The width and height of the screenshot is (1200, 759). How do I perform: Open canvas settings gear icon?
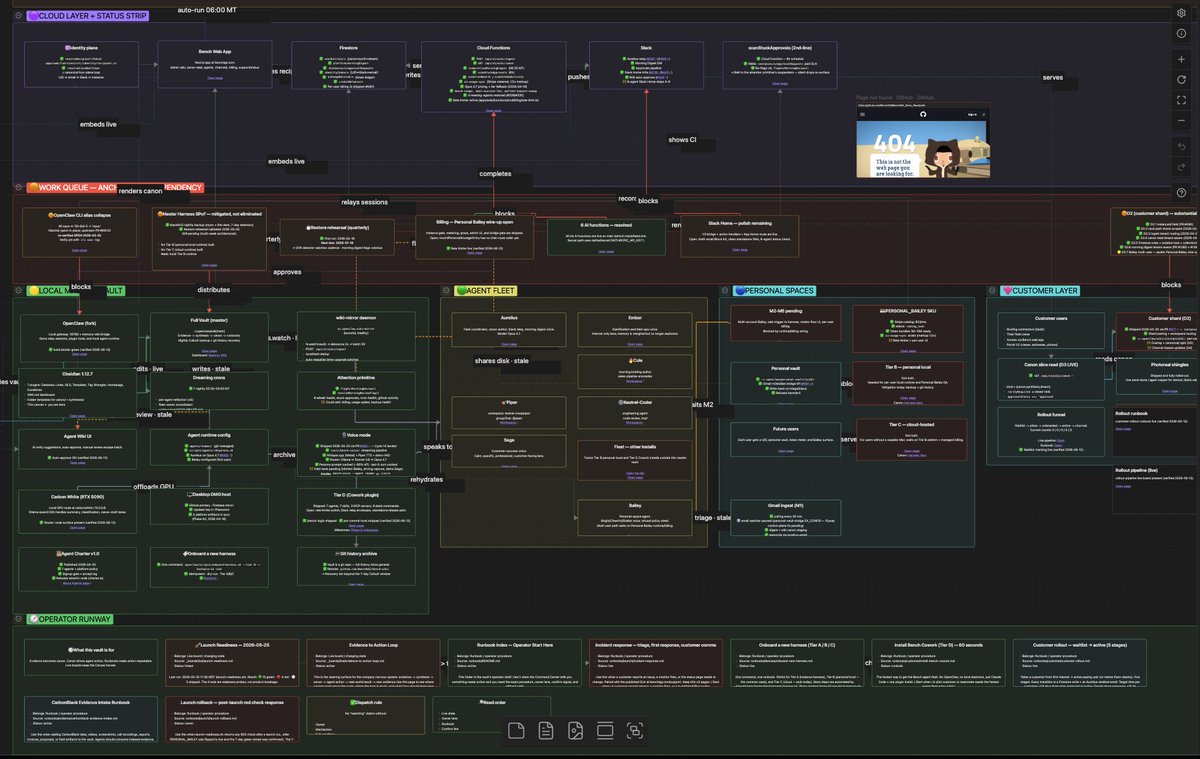1182,13
